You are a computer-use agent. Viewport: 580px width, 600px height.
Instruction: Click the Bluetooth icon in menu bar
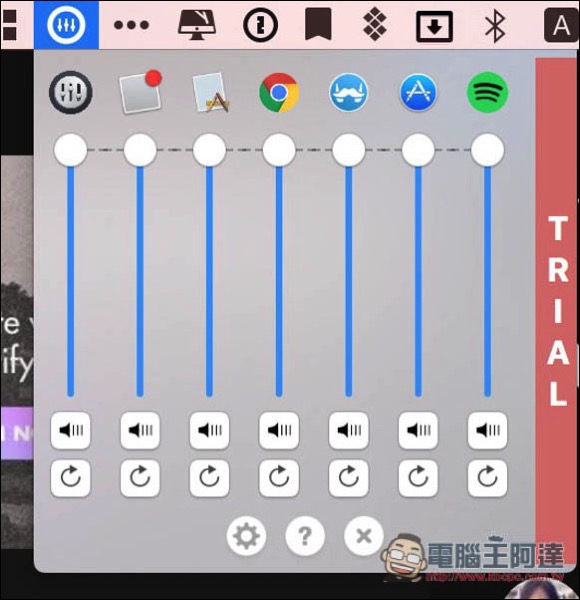coord(495,26)
